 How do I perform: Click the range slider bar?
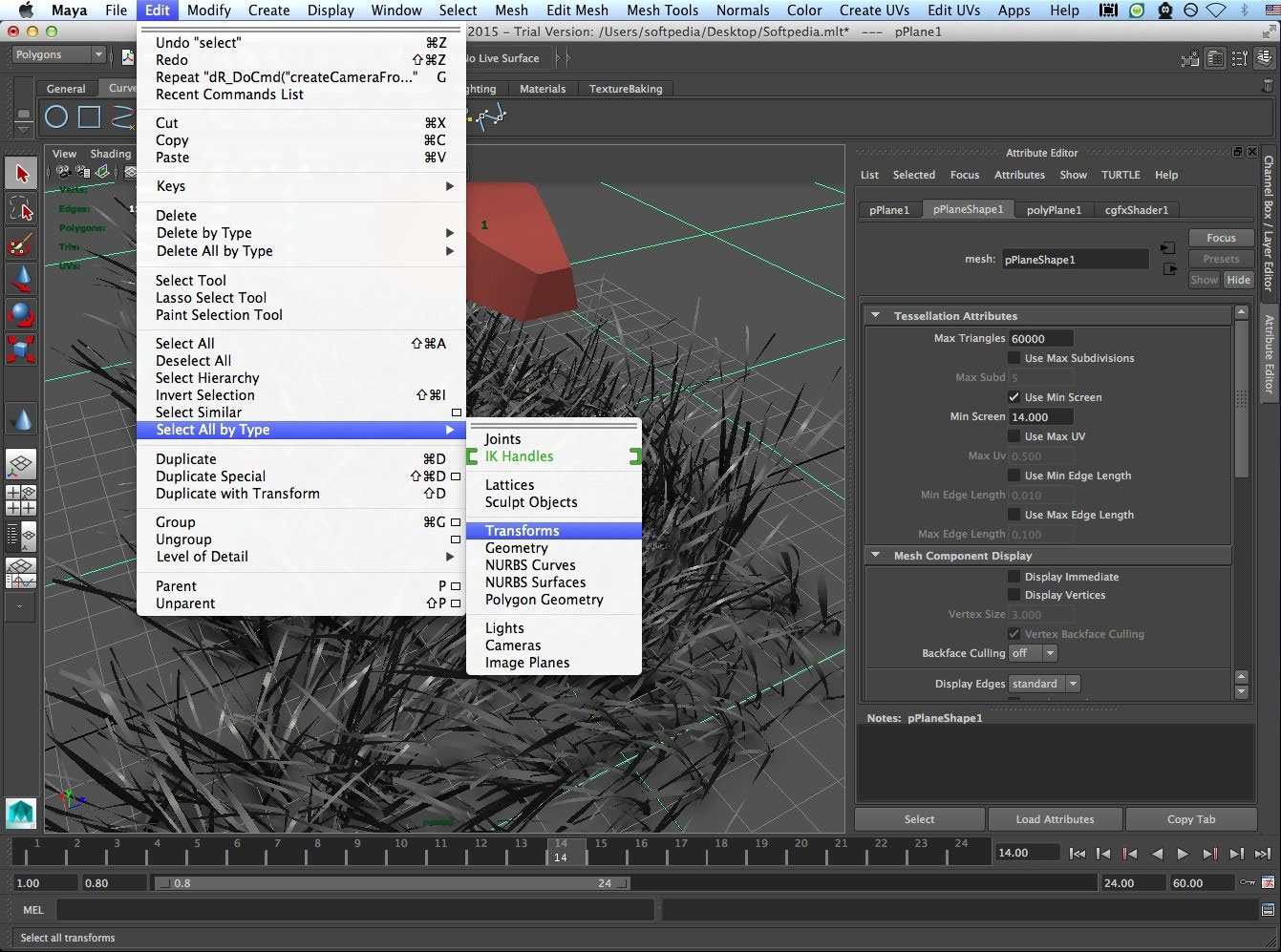tap(392, 883)
